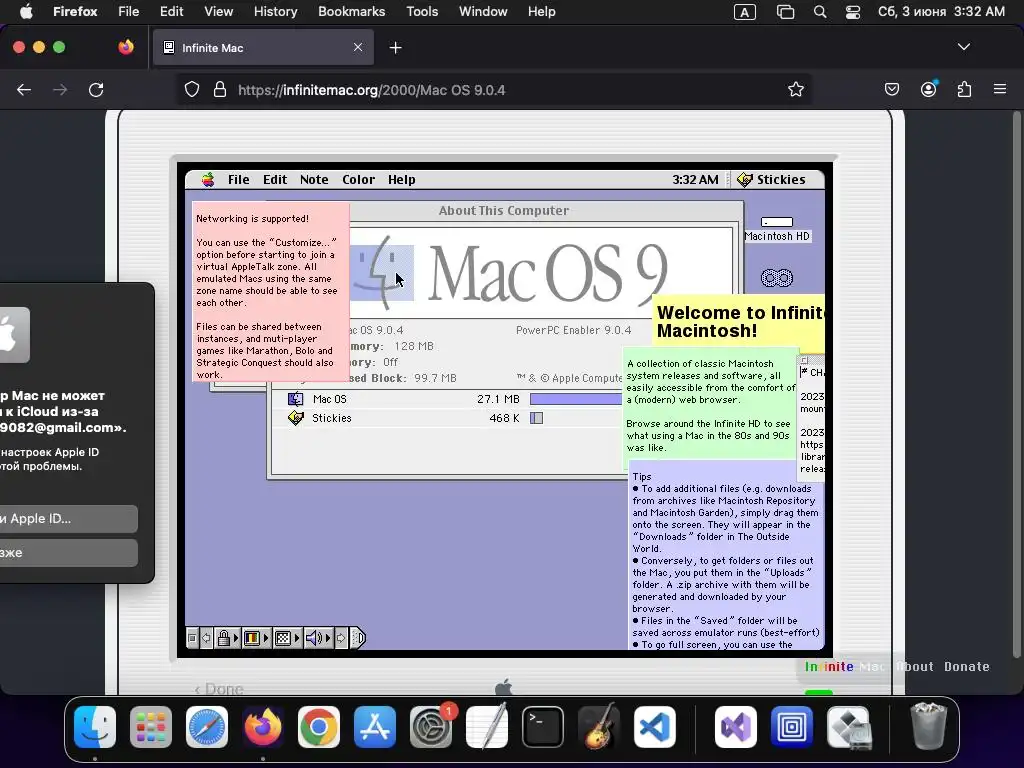The width and height of the screenshot is (1024, 768).
Task: Click the forward navigation arrow in Firefox
Action: tap(60, 90)
